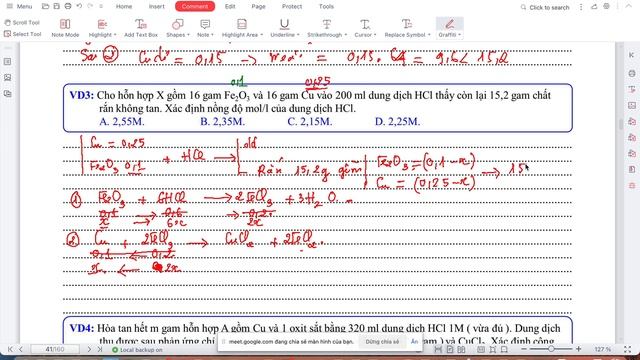Expand the Cursor dropdown arrow

pyautogui.click(x=375, y=35)
